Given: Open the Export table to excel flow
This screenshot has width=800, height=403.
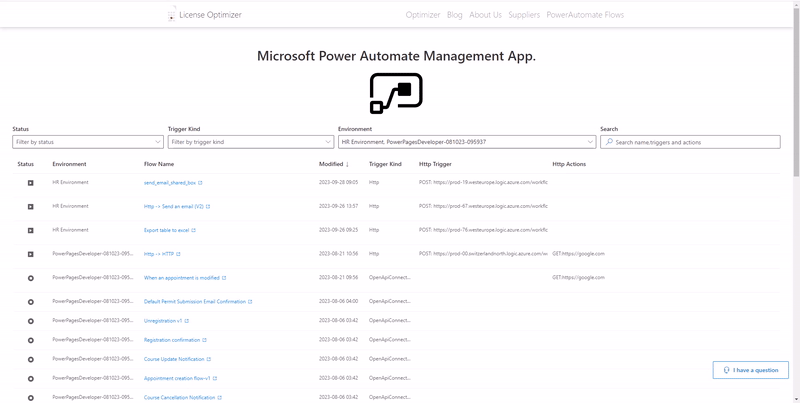Looking at the screenshot, I should point(166,230).
